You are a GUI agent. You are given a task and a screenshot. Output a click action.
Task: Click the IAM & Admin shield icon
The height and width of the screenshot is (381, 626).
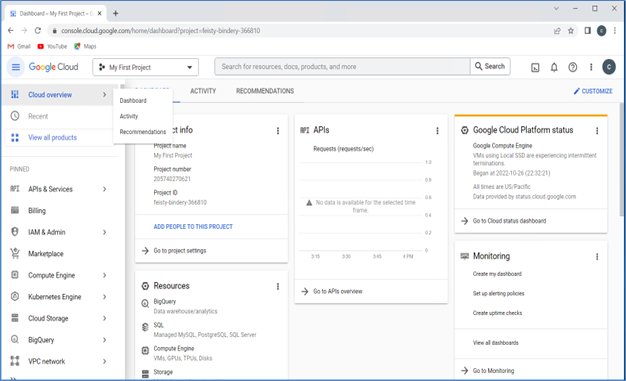[15, 232]
